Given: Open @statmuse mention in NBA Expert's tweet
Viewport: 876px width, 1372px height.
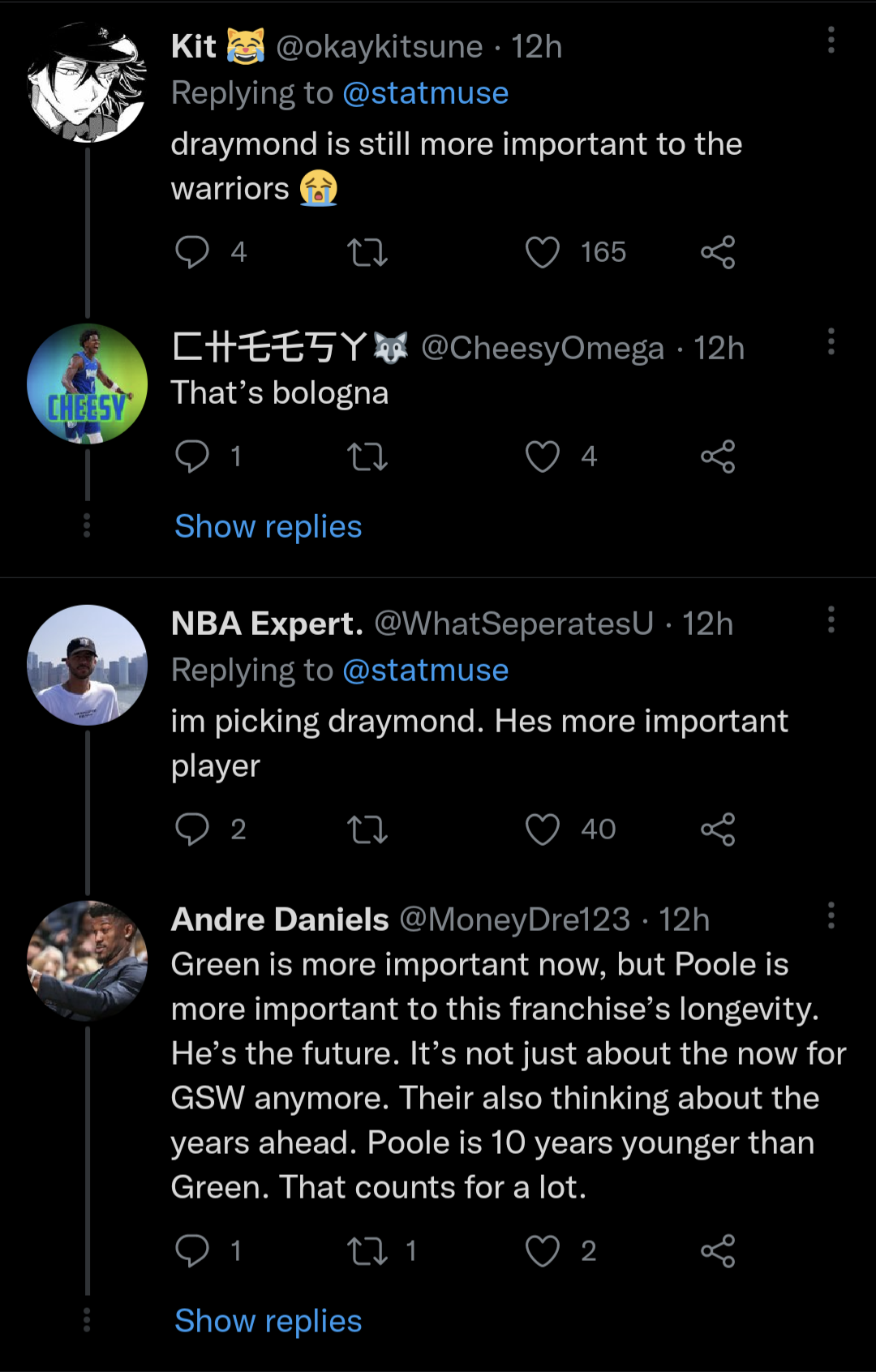Looking at the screenshot, I should pyautogui.click(x=426, y=671).
